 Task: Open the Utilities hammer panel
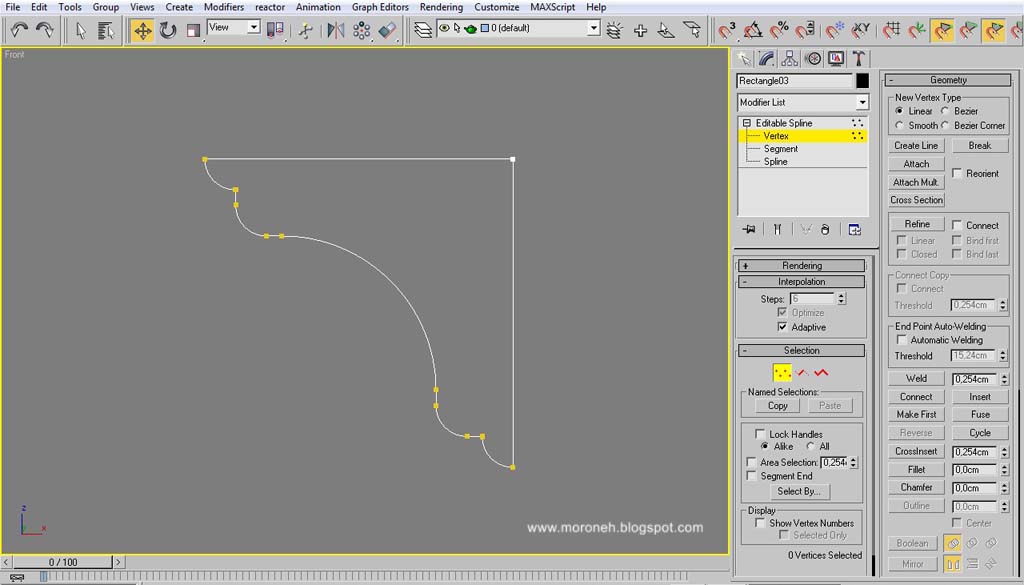[x=858, y=58]
